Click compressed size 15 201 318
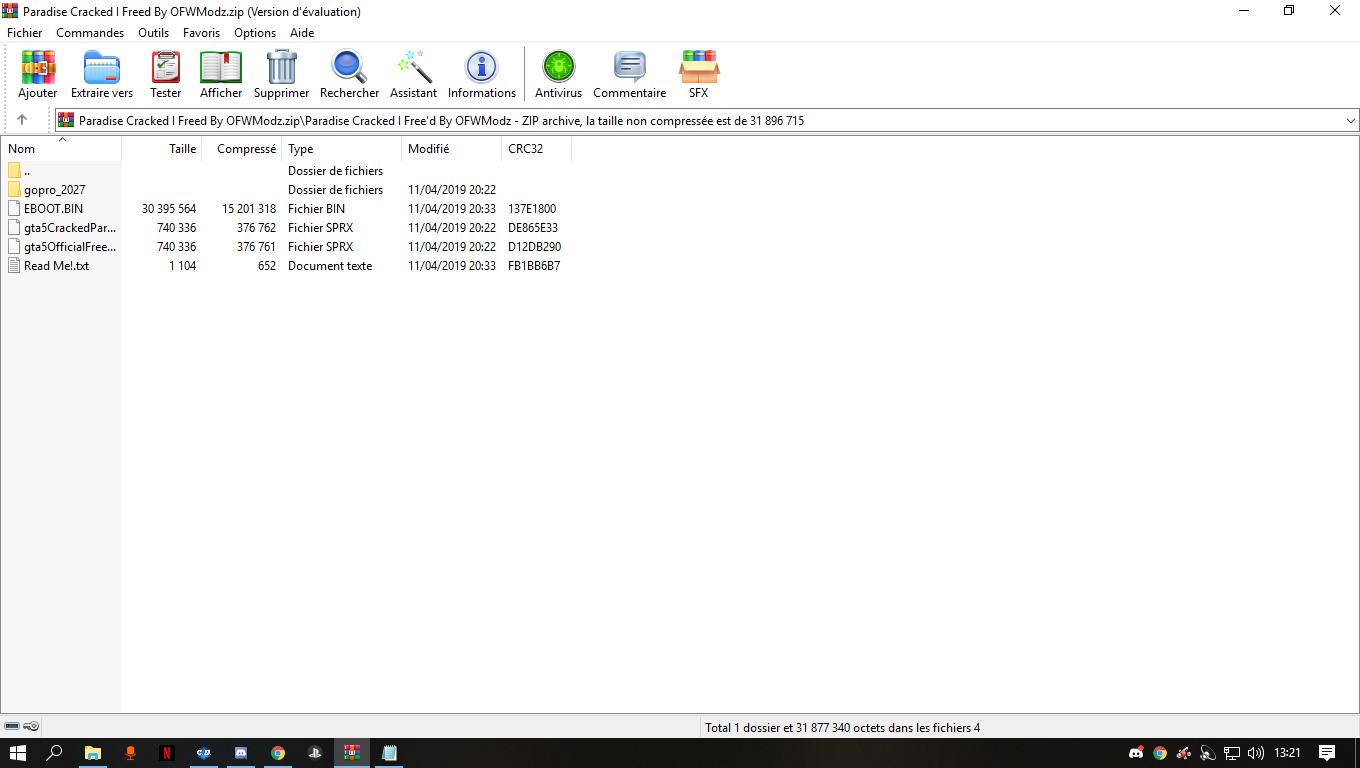This screenshot has height=768, width=1360. (249, 209)
